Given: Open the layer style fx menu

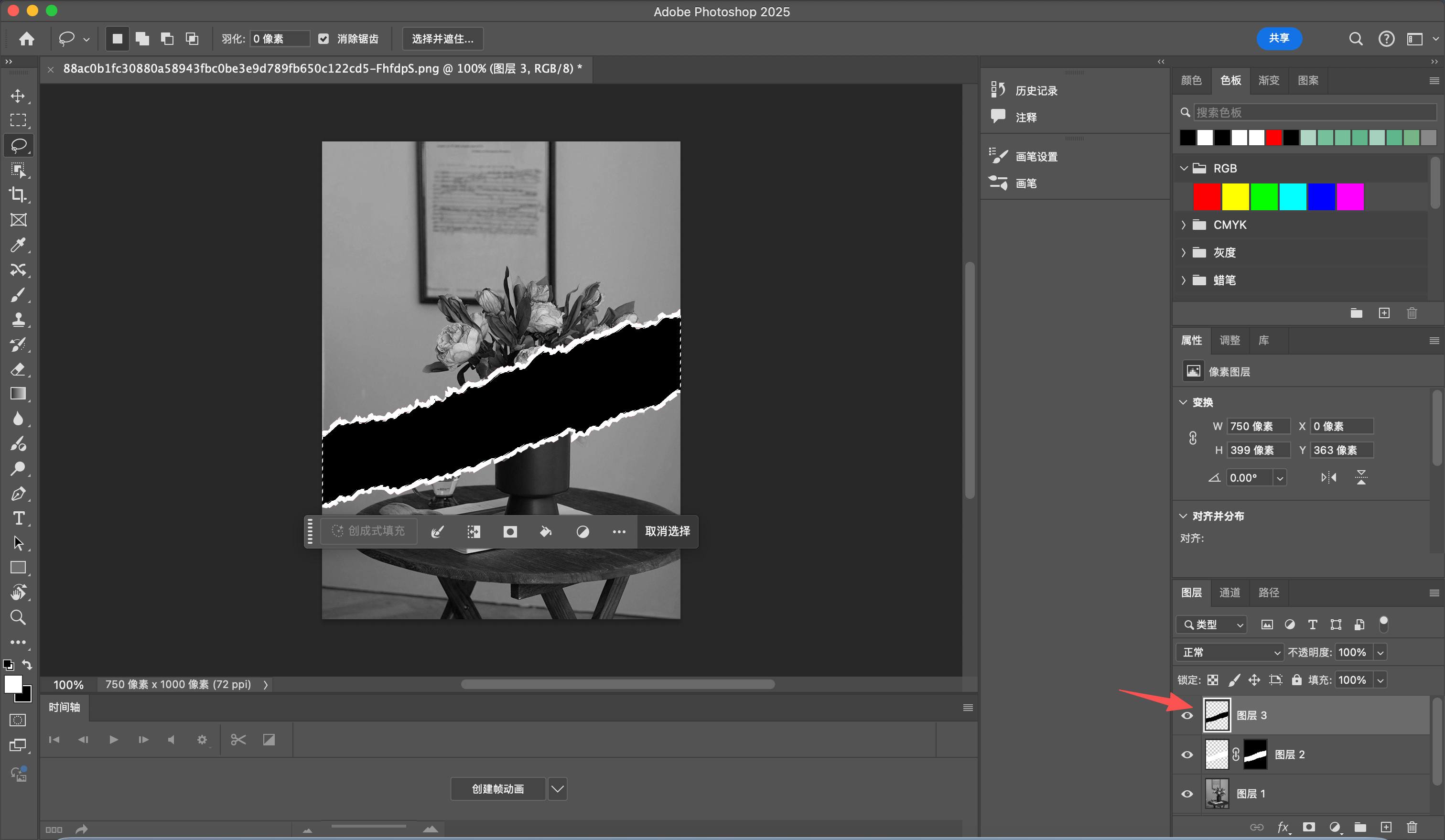Looking at the screenshot, I should (x=1283, y=827).
